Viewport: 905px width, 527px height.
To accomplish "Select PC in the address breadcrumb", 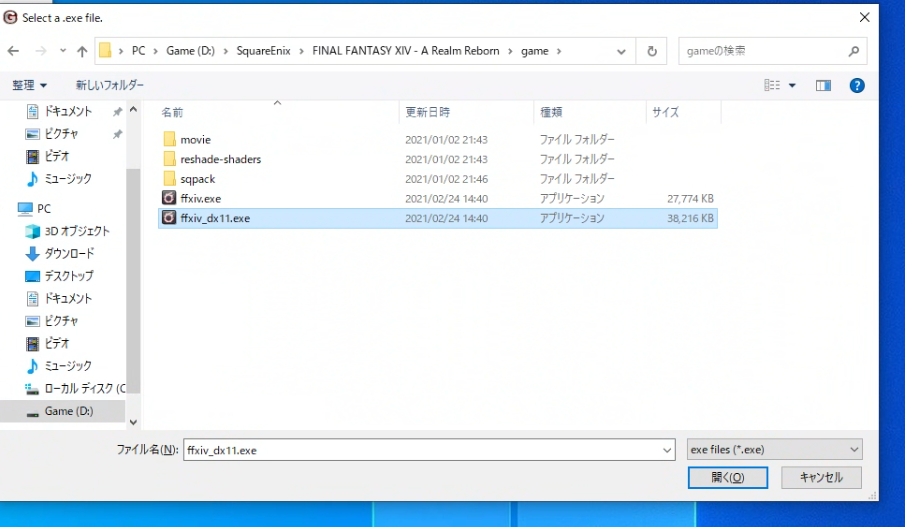I will [x=139, y=51].
